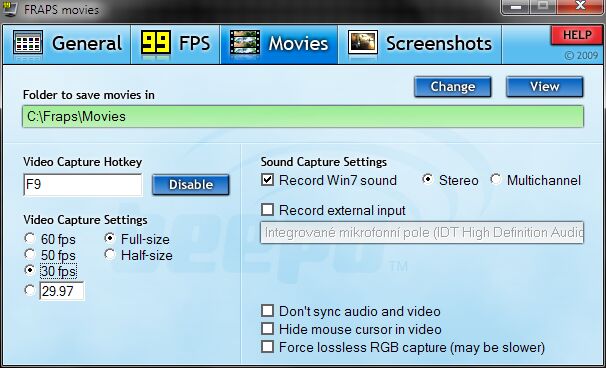Click the yellow 99 FPS counter icon
The height and width of the screenshot is (368, 606).
tap(156, 43)
